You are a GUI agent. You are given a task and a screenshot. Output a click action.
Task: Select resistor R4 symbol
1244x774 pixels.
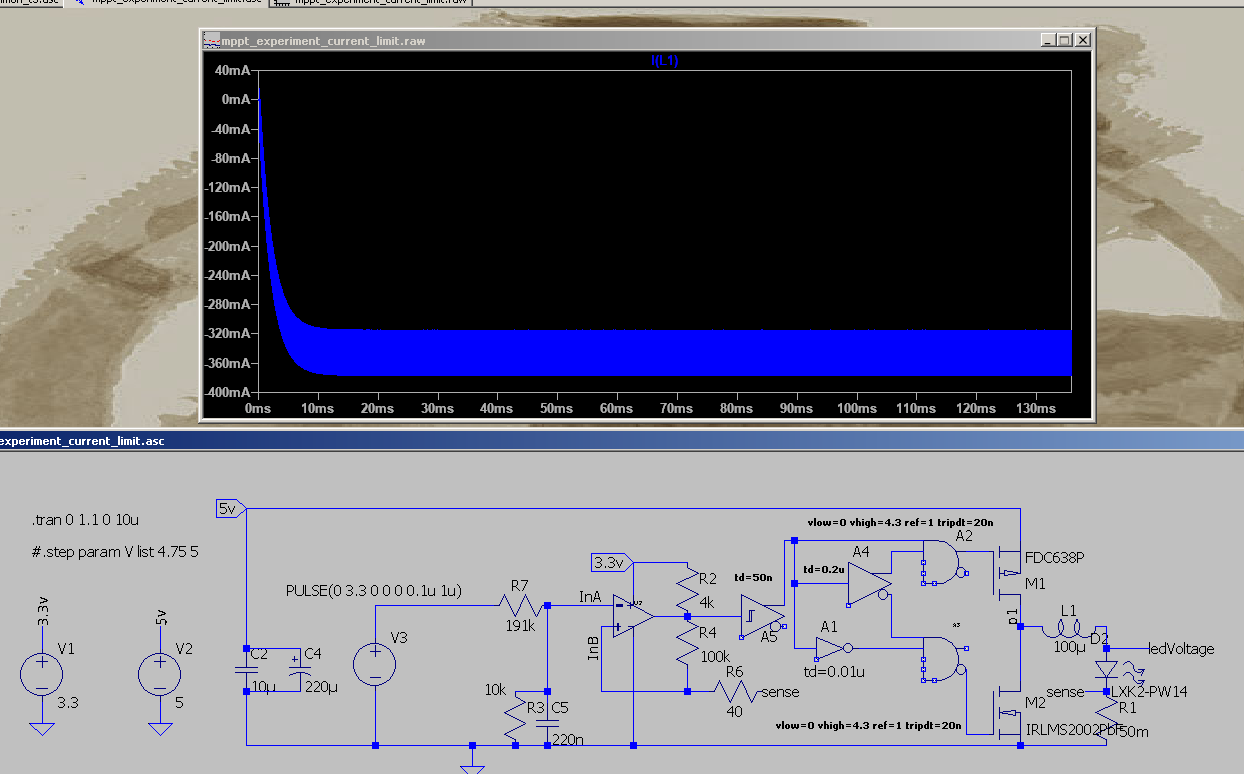(x=686, y=643)
